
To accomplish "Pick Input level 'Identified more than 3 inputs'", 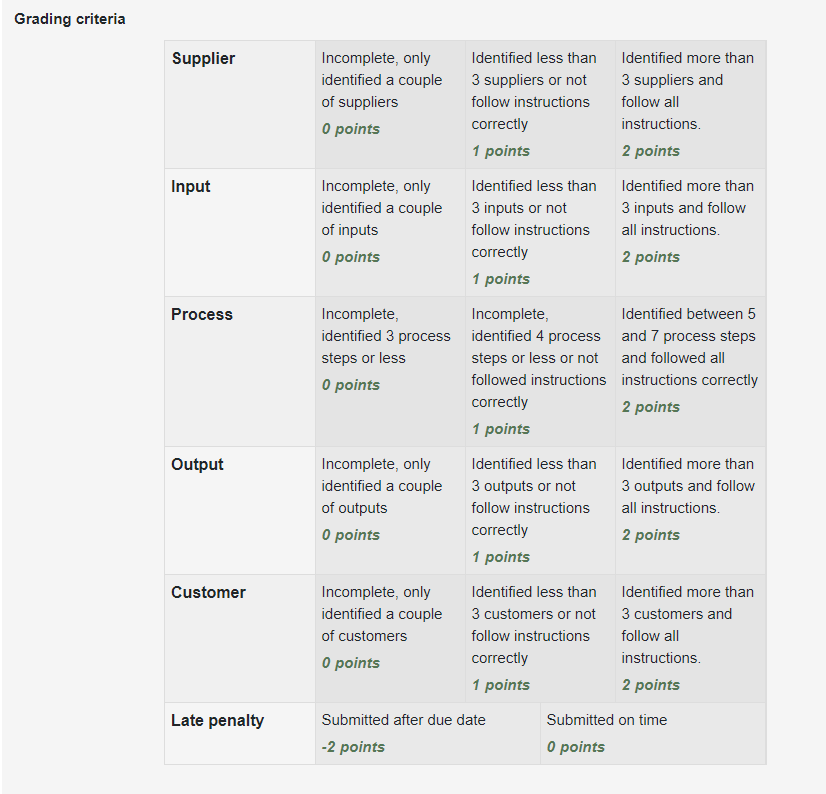I will point(691,232).
